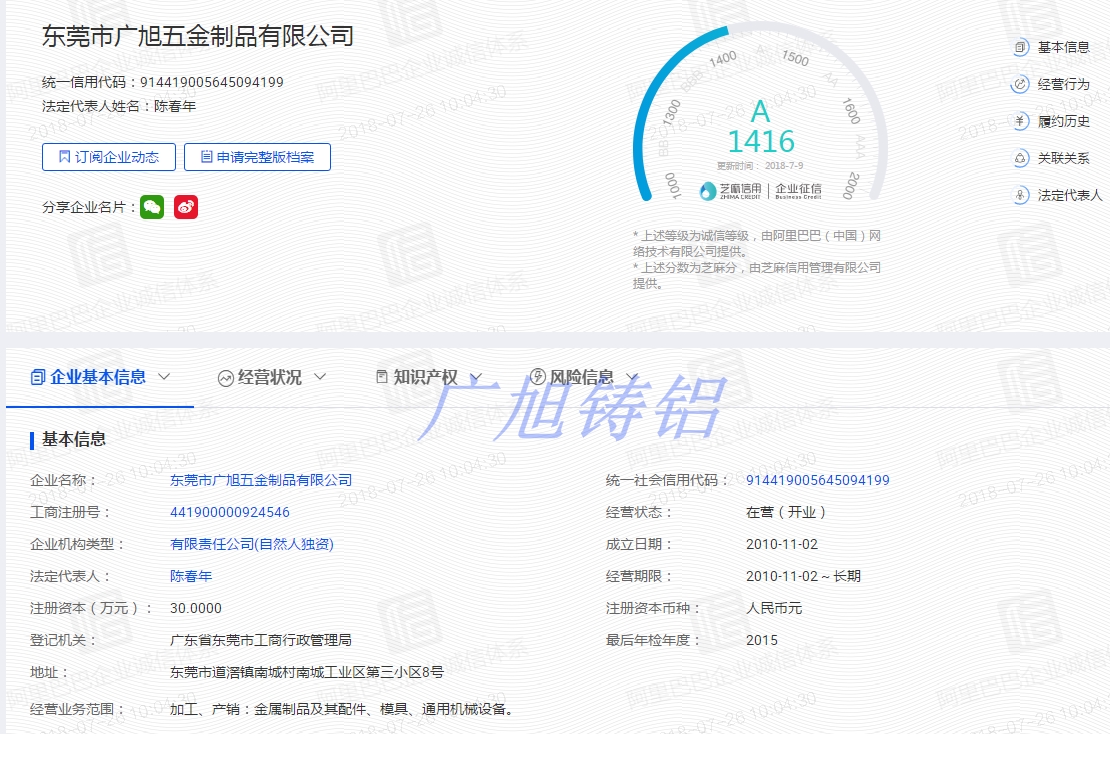Open the 陈春年 legal representative link
The width and height of the screenshot is (1110, 772).
tap(191, 576)
